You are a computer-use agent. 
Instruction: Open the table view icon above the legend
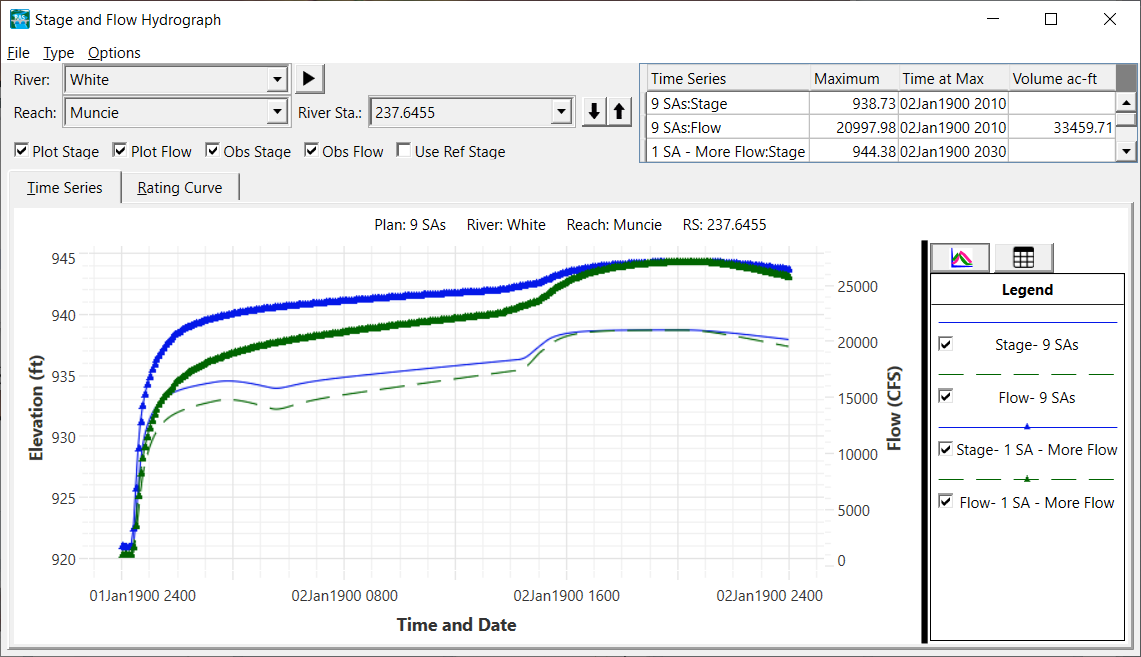(1023, 258)
